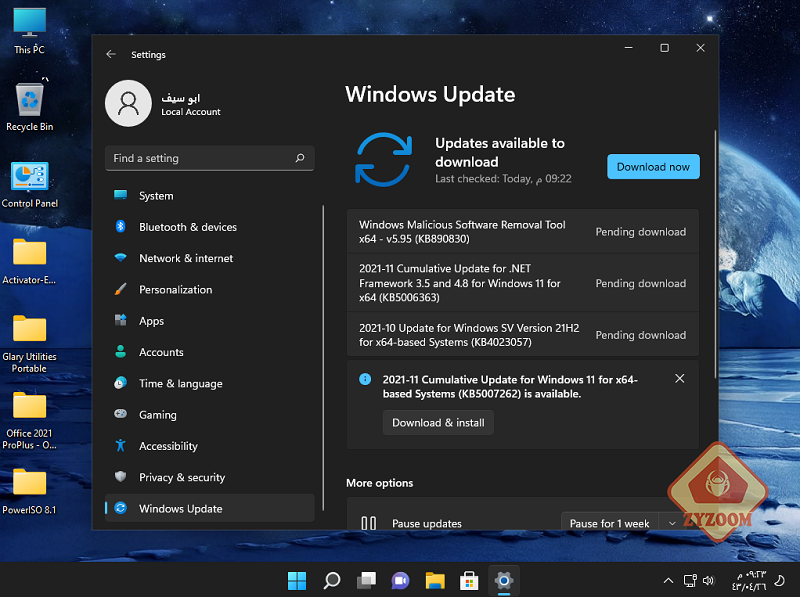Open the volume tray icon
Image resolution: width=800 pixels, height=597 pixels.
coord(708,580)
